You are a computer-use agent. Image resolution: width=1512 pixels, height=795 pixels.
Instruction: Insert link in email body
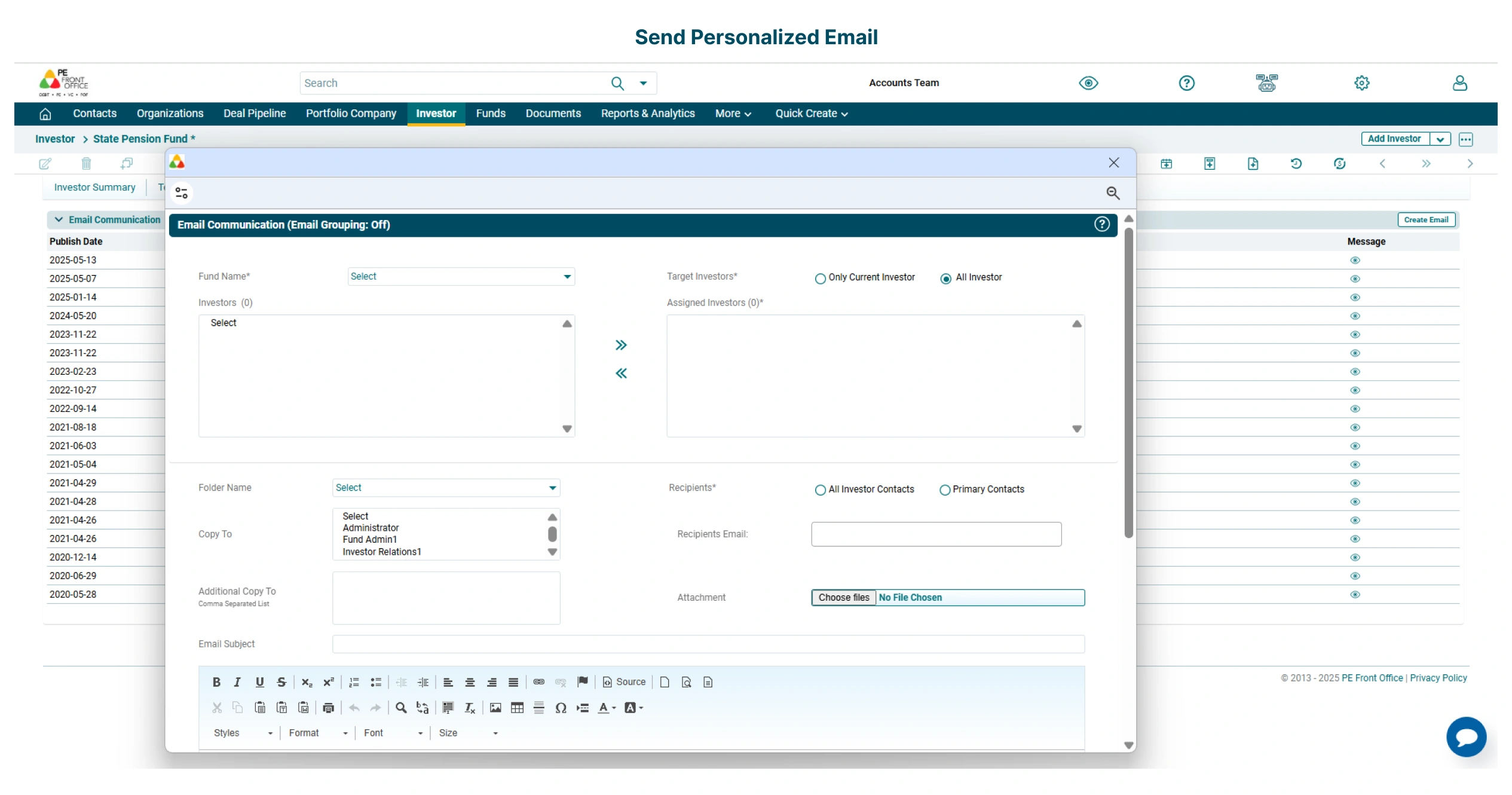coord(538,682)
